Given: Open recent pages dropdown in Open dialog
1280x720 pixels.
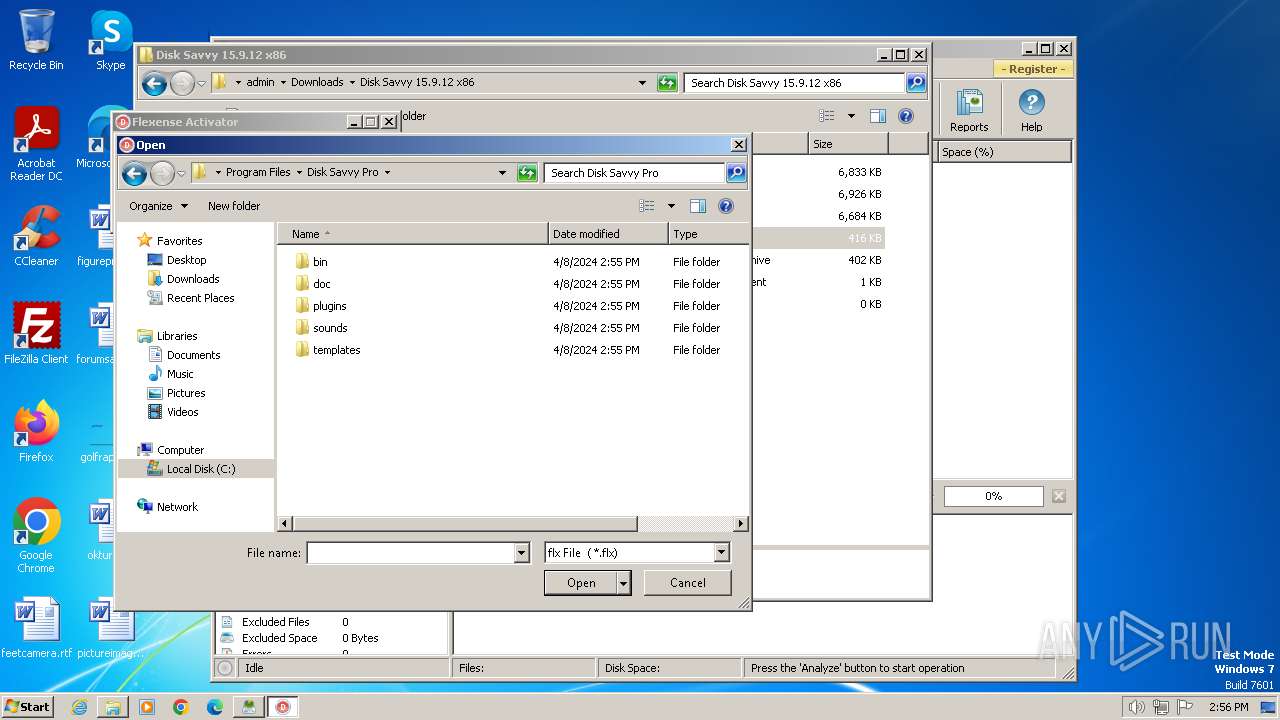Looking at the screenshot, I should click(x=181, y=173).
